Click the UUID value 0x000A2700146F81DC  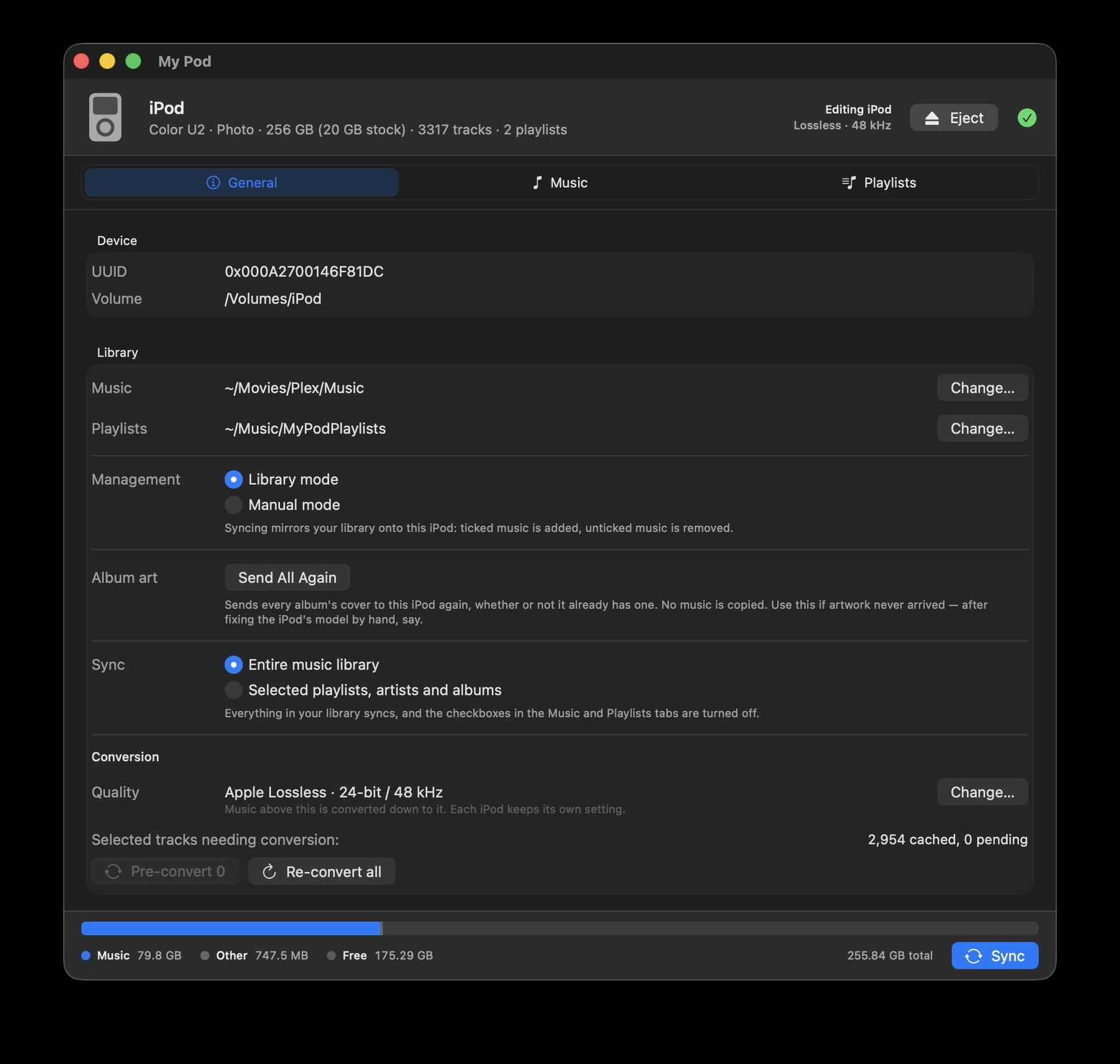[x=304, y=271]
